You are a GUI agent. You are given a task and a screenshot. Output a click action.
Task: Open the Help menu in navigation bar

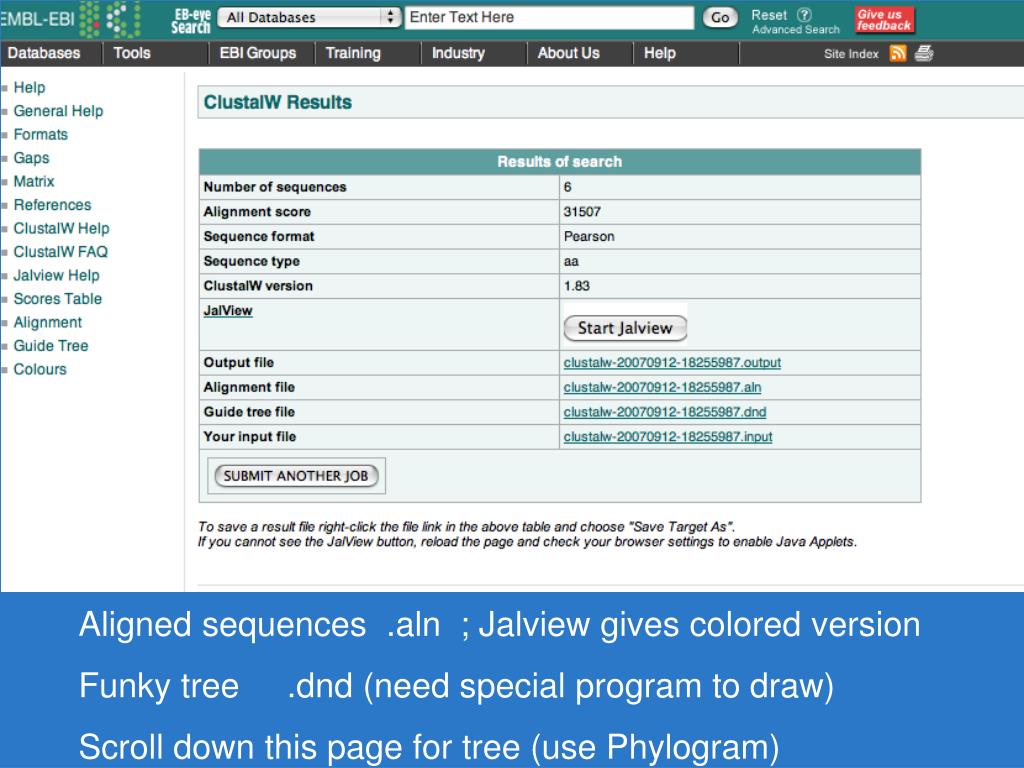click(660, 54)
